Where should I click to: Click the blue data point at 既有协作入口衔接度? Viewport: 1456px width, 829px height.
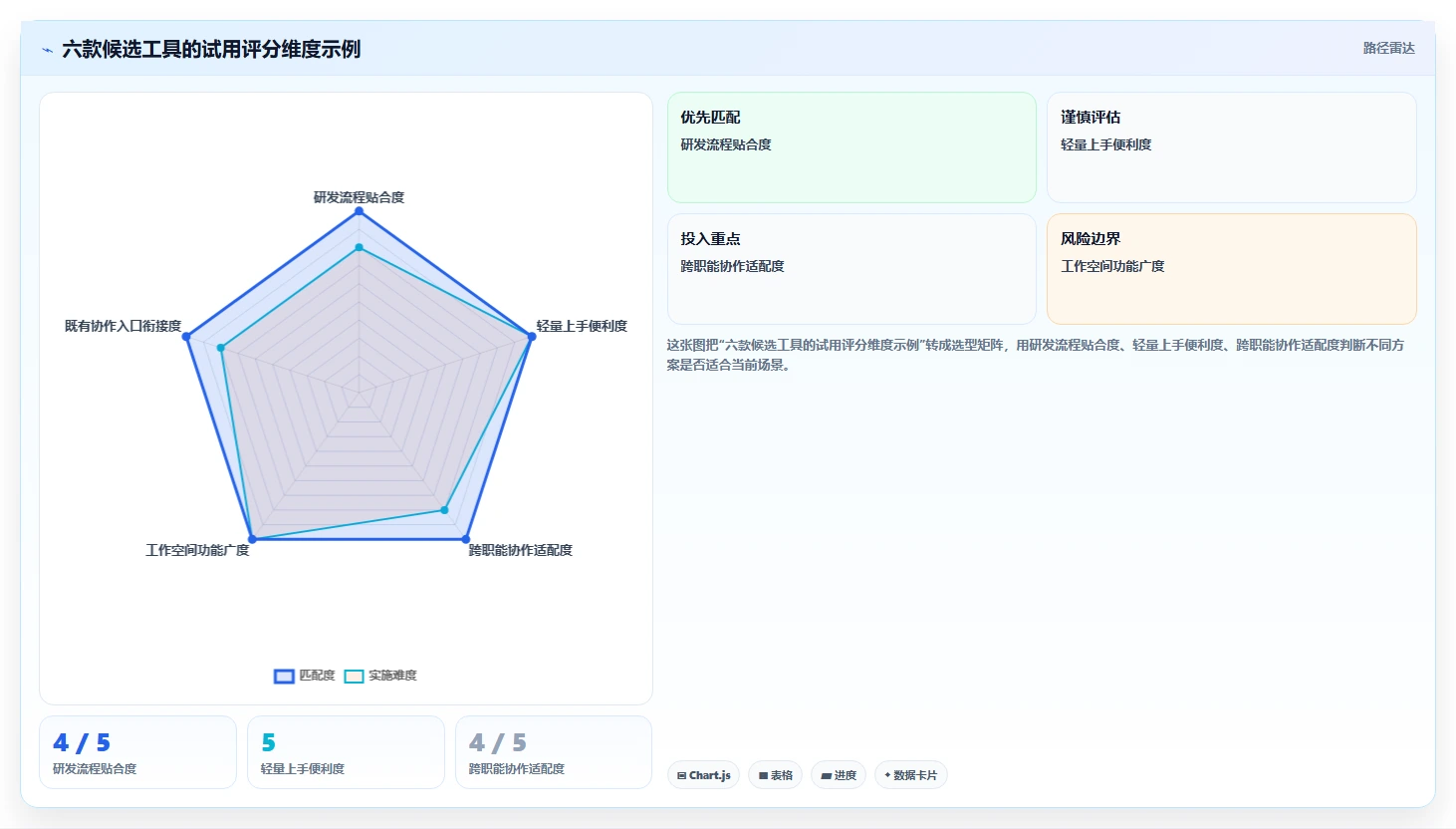point(186,337)
